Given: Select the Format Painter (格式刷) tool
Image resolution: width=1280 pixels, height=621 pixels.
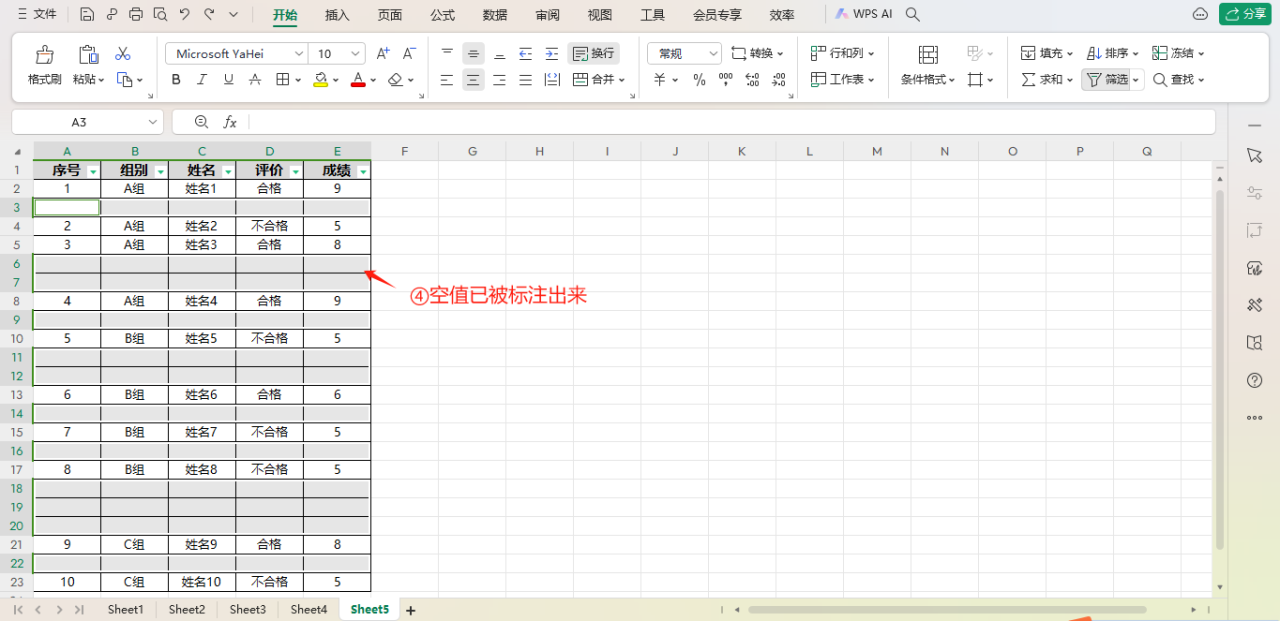Looking at the screenshot, I should (x=45, y=65).
